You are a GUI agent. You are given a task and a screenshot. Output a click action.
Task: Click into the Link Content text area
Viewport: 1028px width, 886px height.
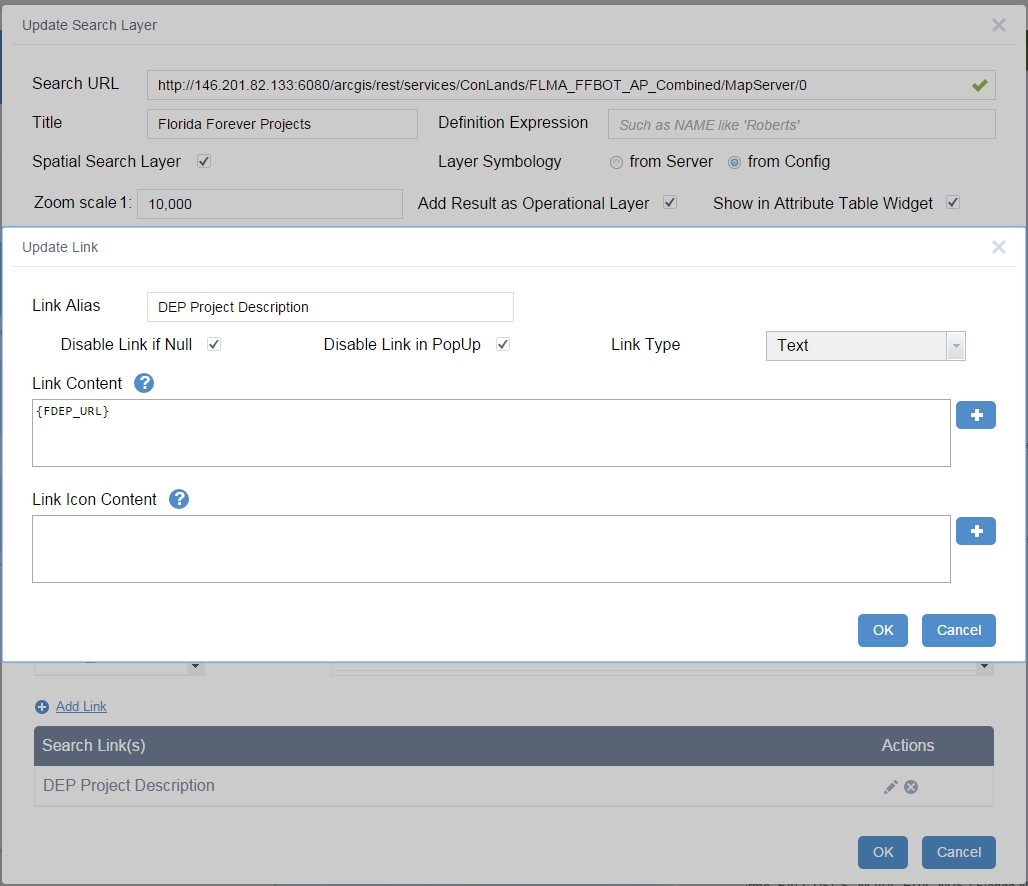(491, 433)
